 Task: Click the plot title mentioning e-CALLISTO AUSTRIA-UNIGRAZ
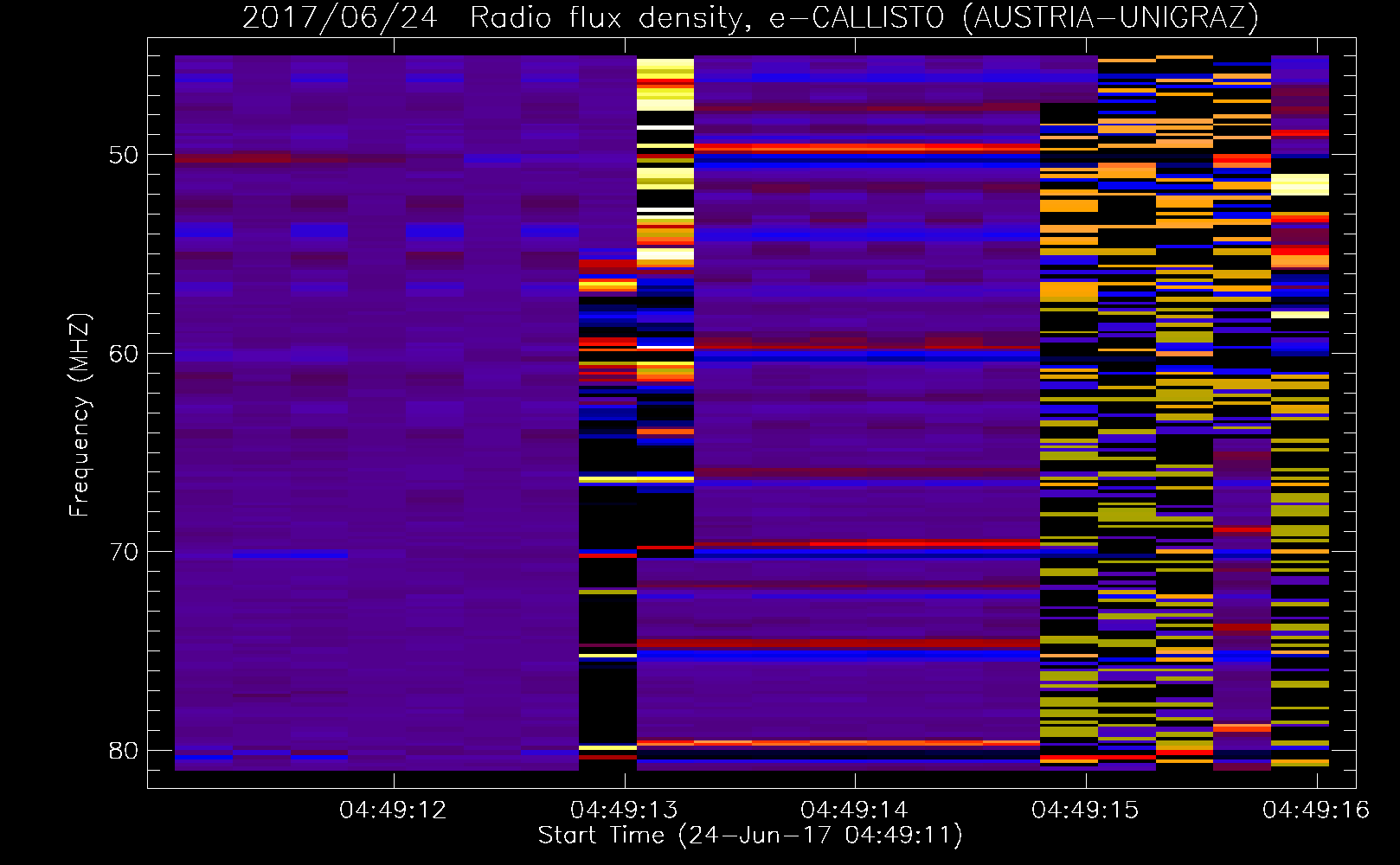pyautogui.click(x=750, y=17)
